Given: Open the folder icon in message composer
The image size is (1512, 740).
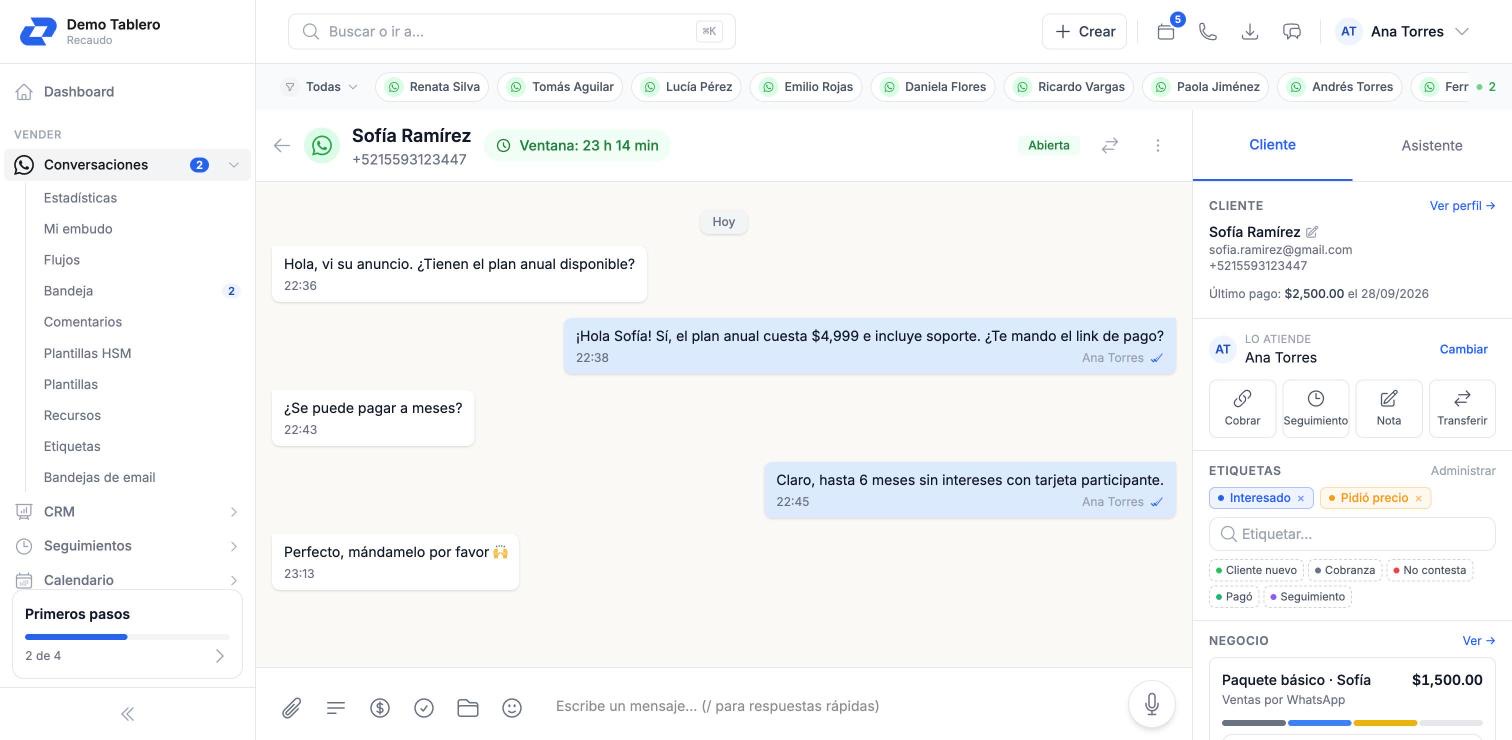Looking at the screenshot, I should [468, 708].
